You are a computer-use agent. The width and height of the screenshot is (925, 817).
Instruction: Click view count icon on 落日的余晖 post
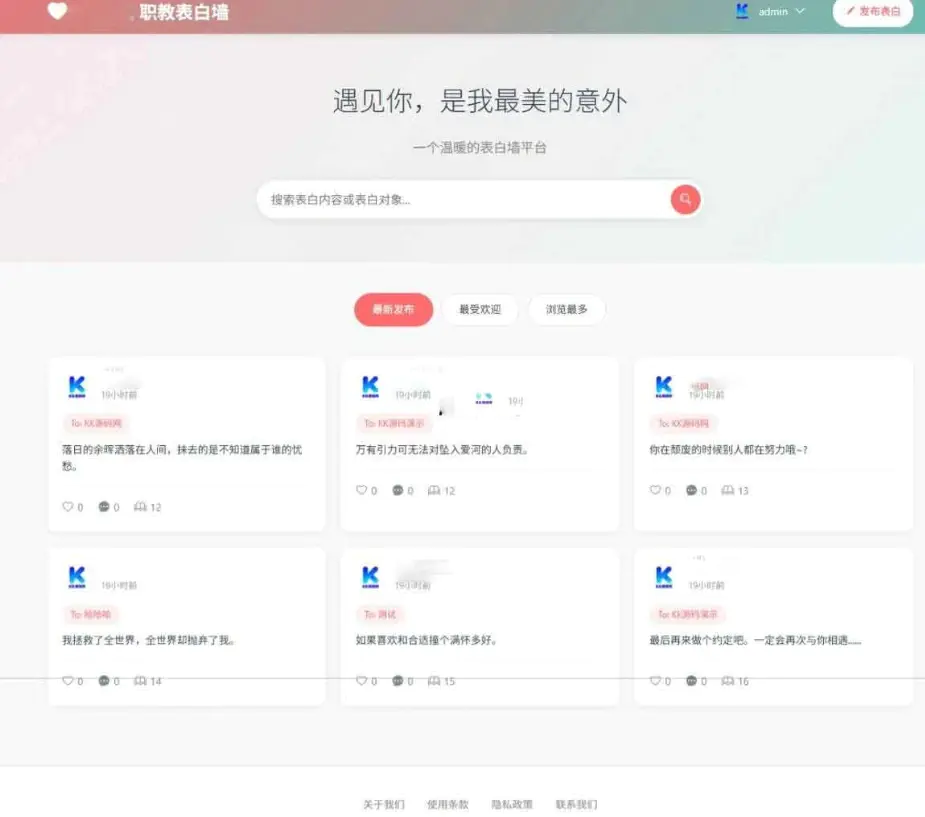(x=140, y=507)
